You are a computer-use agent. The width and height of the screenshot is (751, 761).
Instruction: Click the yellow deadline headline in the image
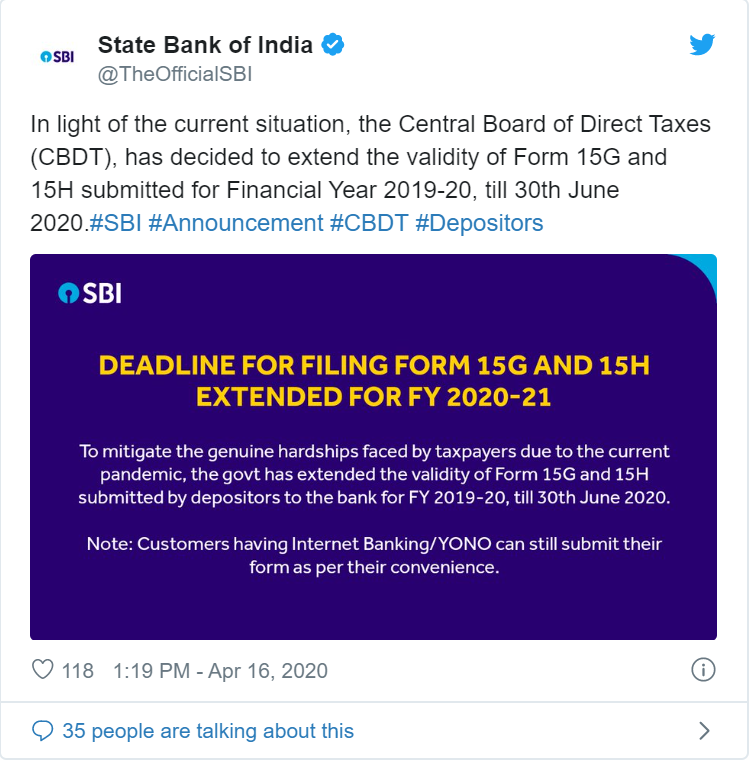click(373, 382)
